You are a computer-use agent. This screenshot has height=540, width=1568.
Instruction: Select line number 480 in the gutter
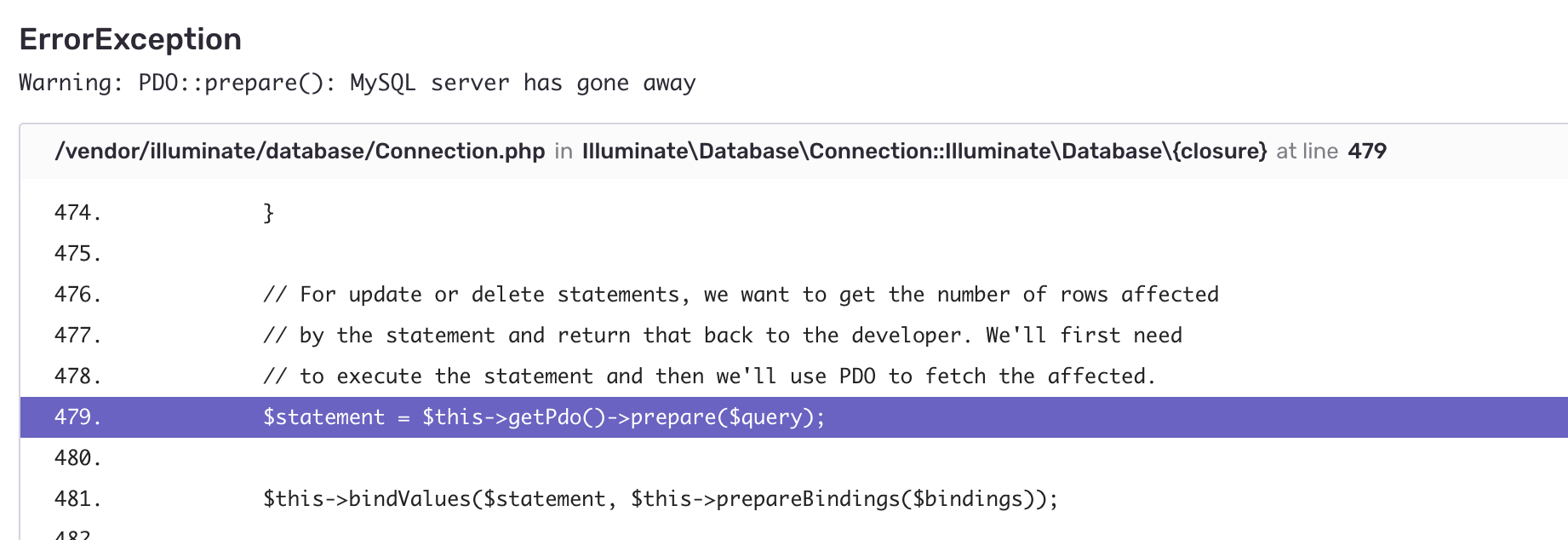click(x=77, y=458)
